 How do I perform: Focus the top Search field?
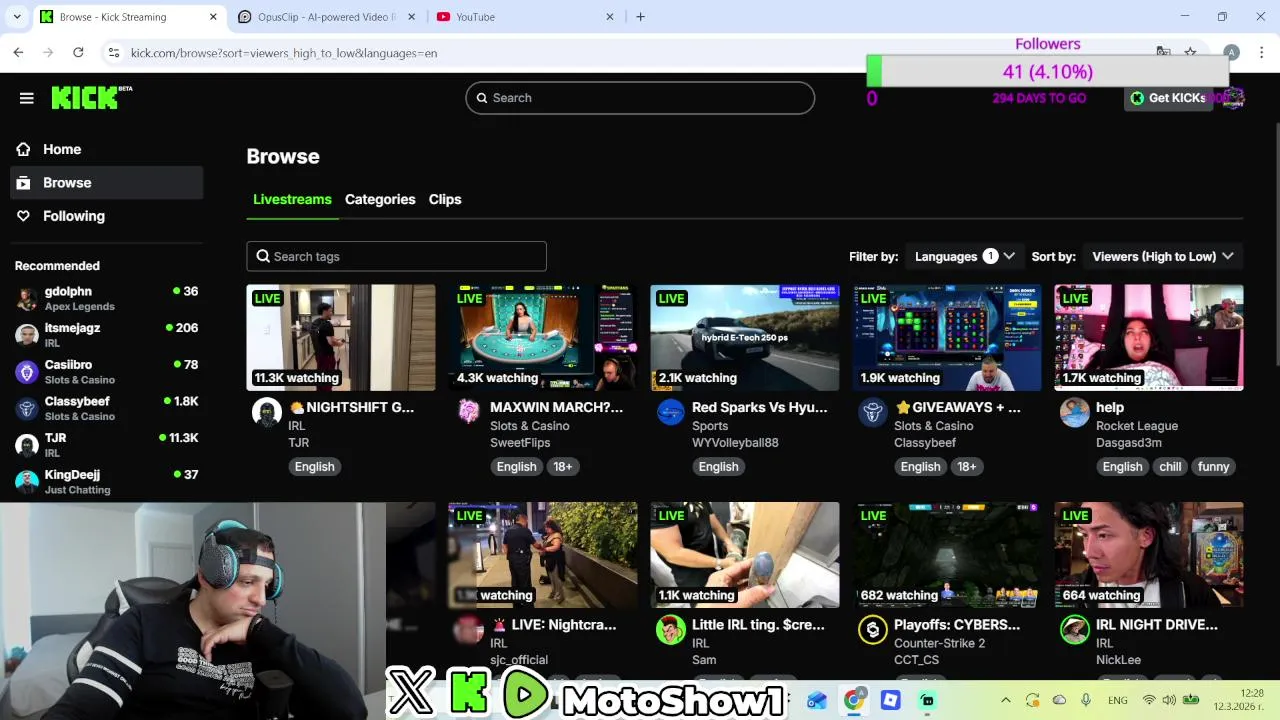click(640, 98)
